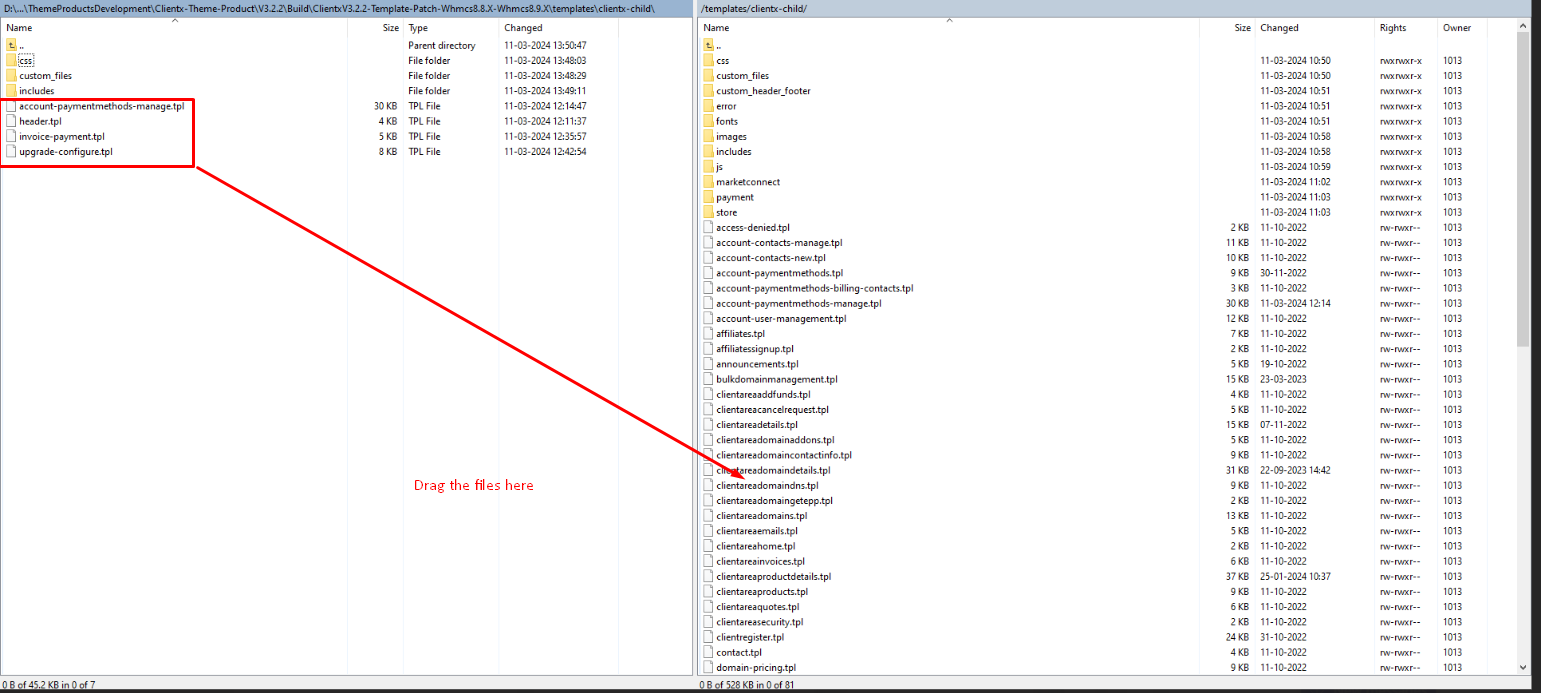
Task: Sort remote panel by Rights column header
Action: click(1392, 28)
